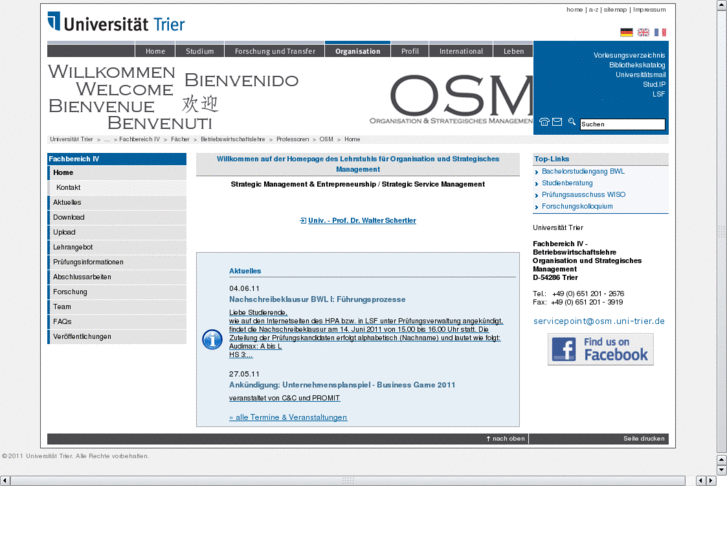
Task: Open Bibliothekskatalog quick link
Action: click(637, 65)
